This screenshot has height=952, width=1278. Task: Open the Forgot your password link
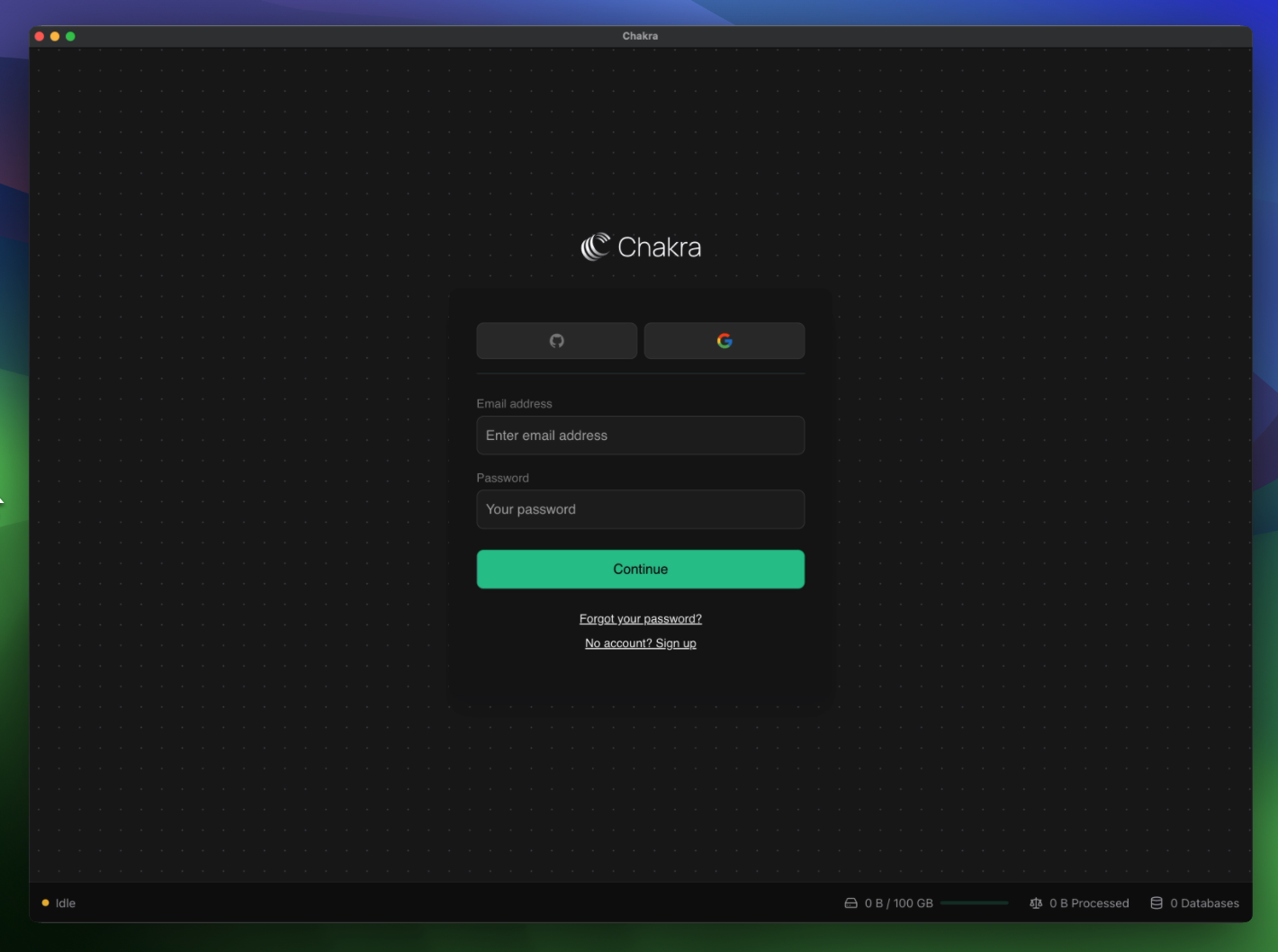pos(641,619)
